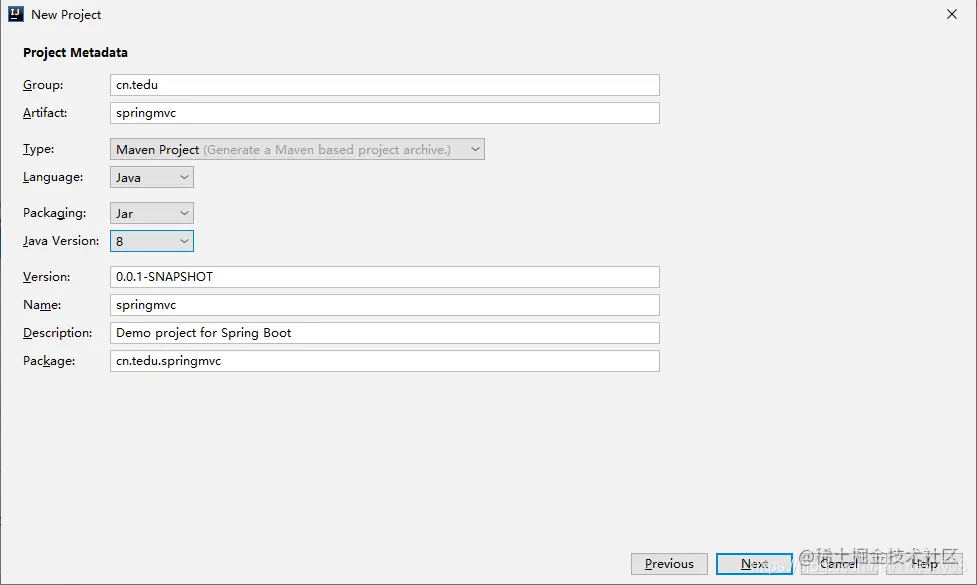Click the Java Version: label
Viewport: 977px width, 585px height.
pos(61,241)
